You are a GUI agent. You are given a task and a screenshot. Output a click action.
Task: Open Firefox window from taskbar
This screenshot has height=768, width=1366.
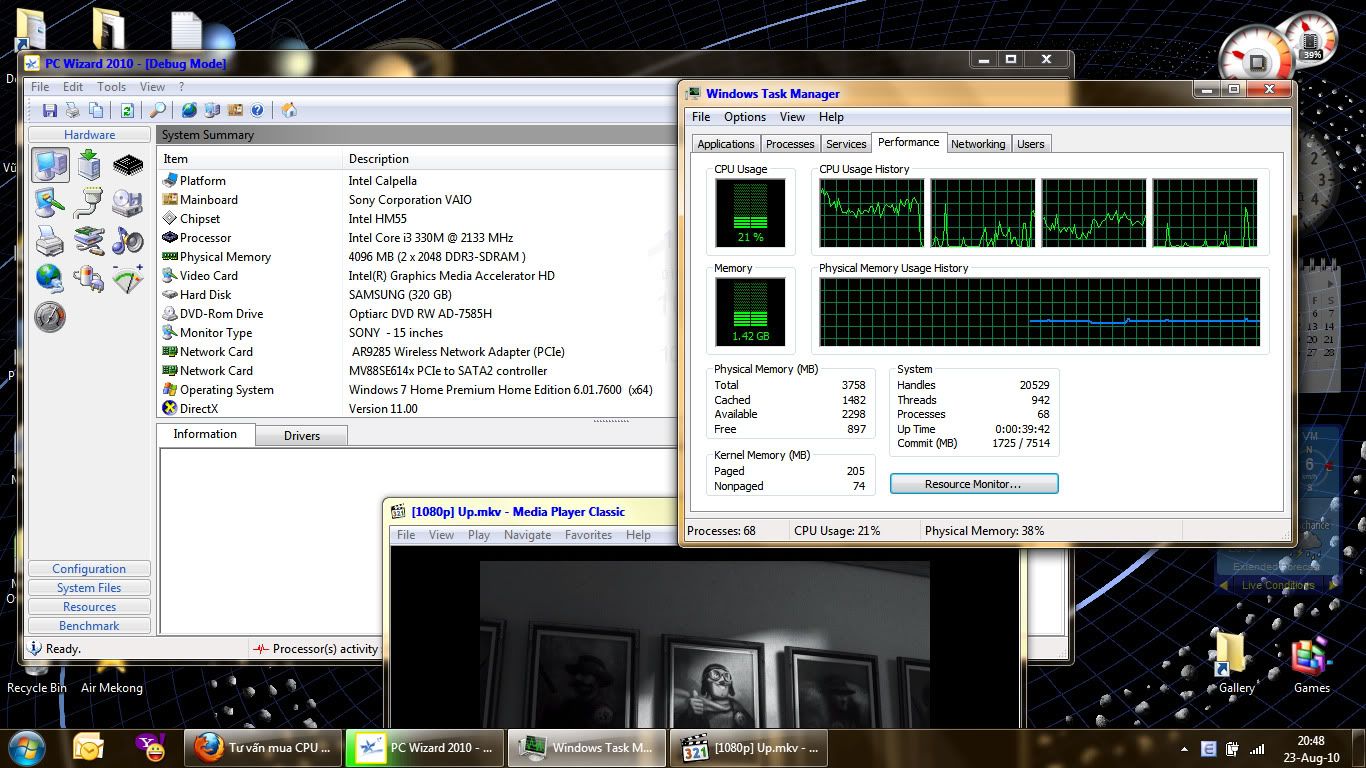tap(263, 747)
